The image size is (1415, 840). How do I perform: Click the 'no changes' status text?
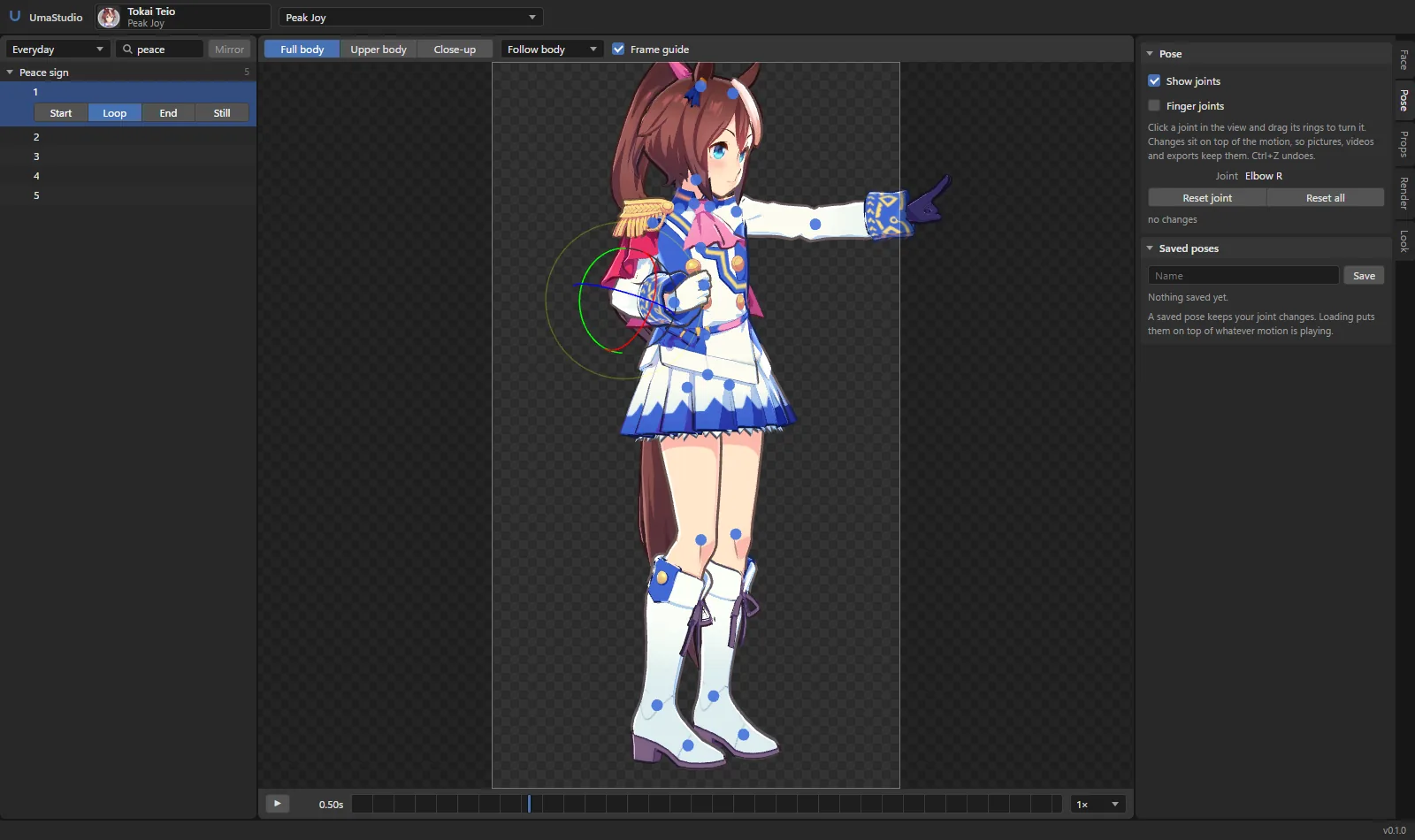coord(1173,219)
